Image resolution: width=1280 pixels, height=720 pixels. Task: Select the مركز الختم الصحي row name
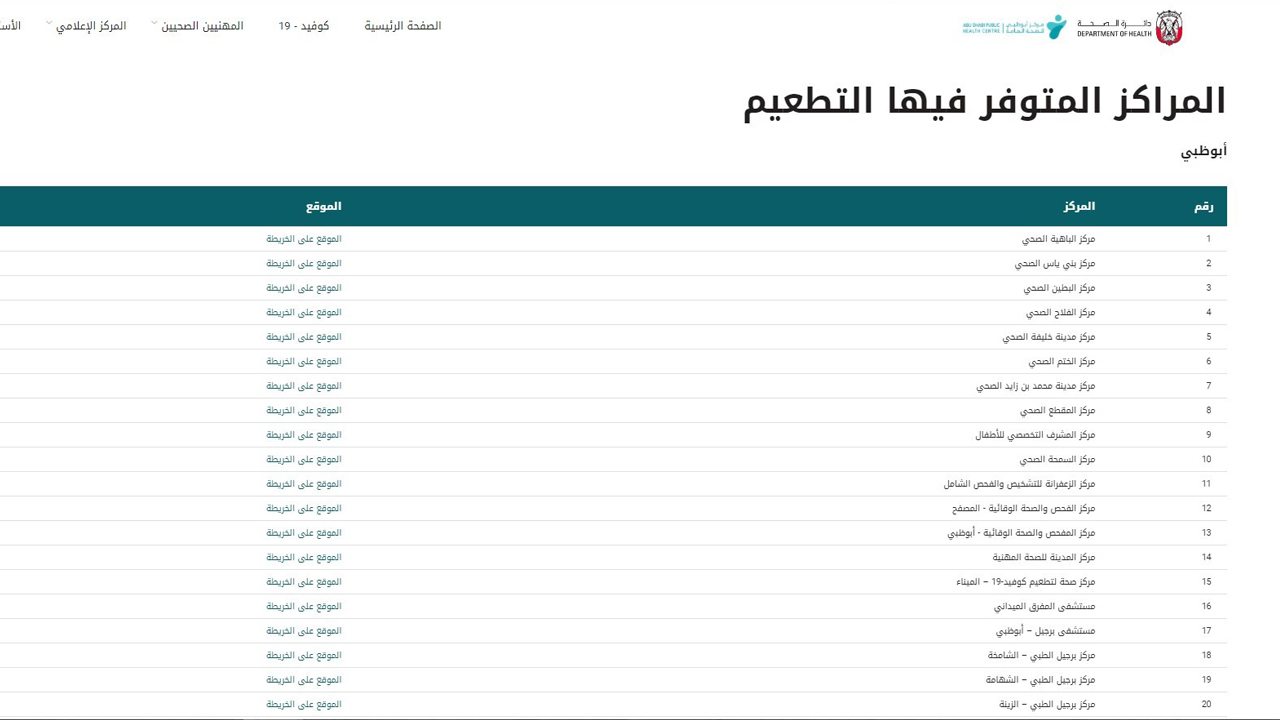coord(1061,362)
